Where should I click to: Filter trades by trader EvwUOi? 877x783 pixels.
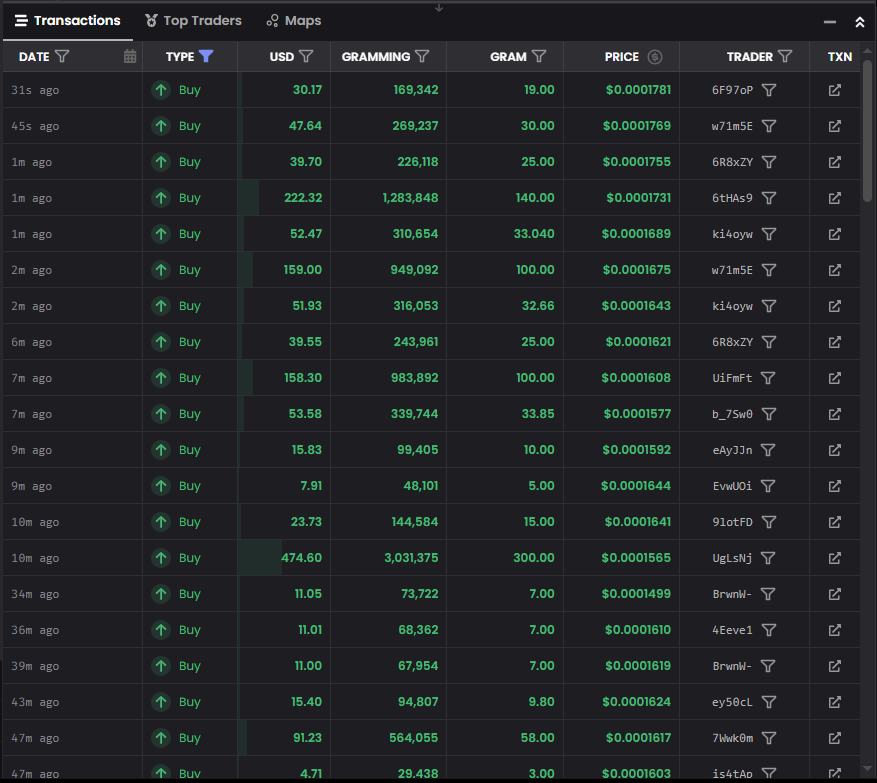pos(768,486)
